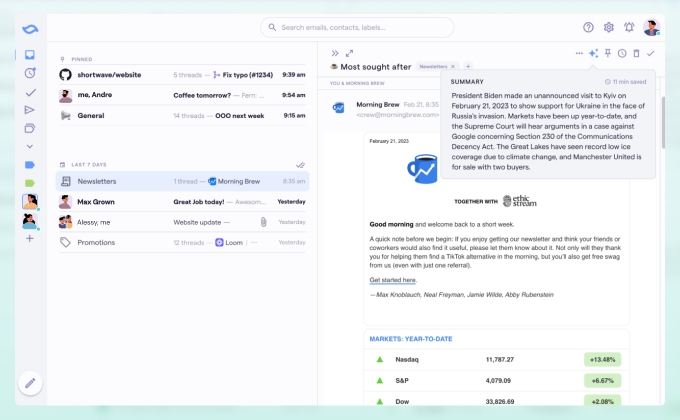
Task: Click the Nasdaq +13.48% badge
Action: click(602, 360)
